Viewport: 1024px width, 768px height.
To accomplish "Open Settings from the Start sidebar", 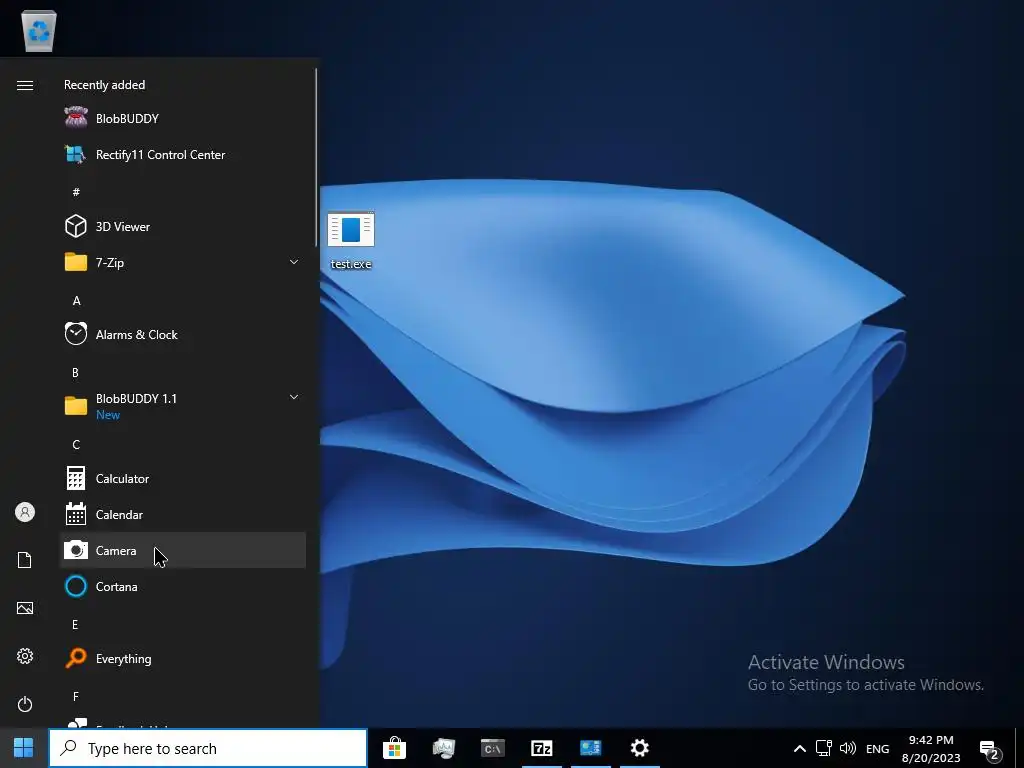I will coord(25,656).
